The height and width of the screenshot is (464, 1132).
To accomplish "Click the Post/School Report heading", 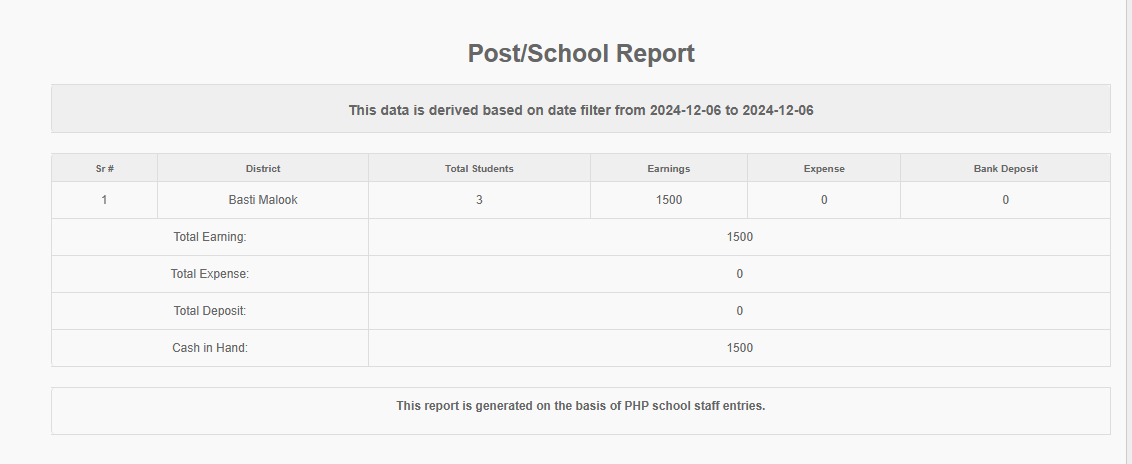I will coord(581,54).
